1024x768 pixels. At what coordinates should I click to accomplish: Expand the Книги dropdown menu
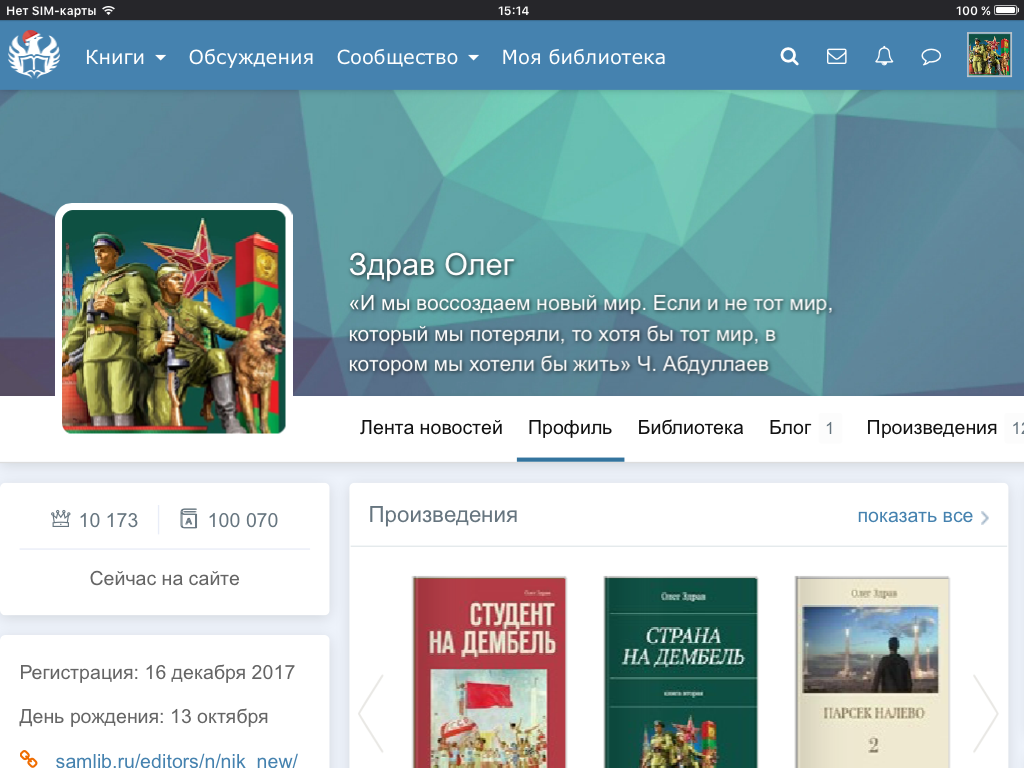tap(126, 57)
